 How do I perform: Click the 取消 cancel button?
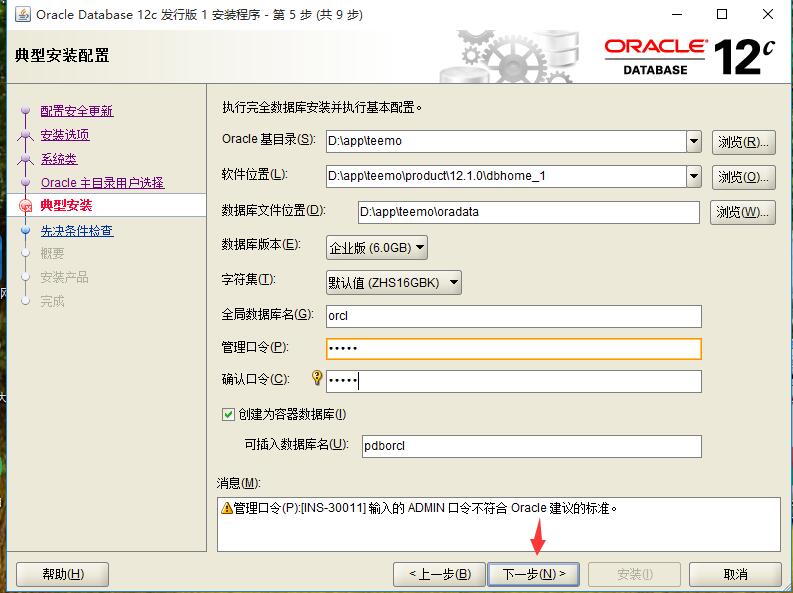click(x=735, y=574)
